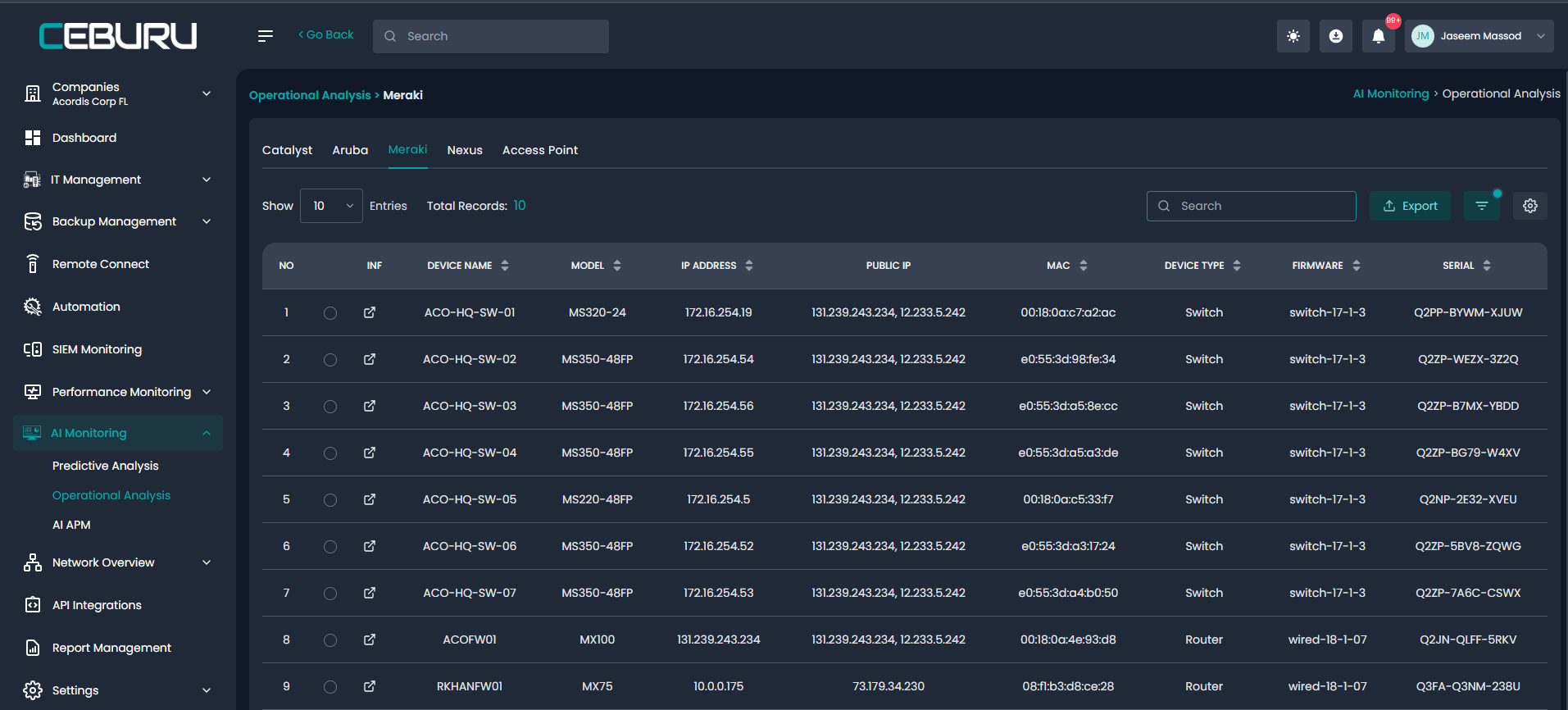Open SIEM Monitoring in sidebar
Screen dimensions: 1568x710
97,349
